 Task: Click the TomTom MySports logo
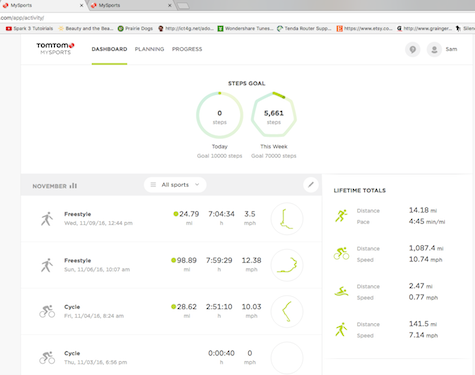click(x=55, y=49)
